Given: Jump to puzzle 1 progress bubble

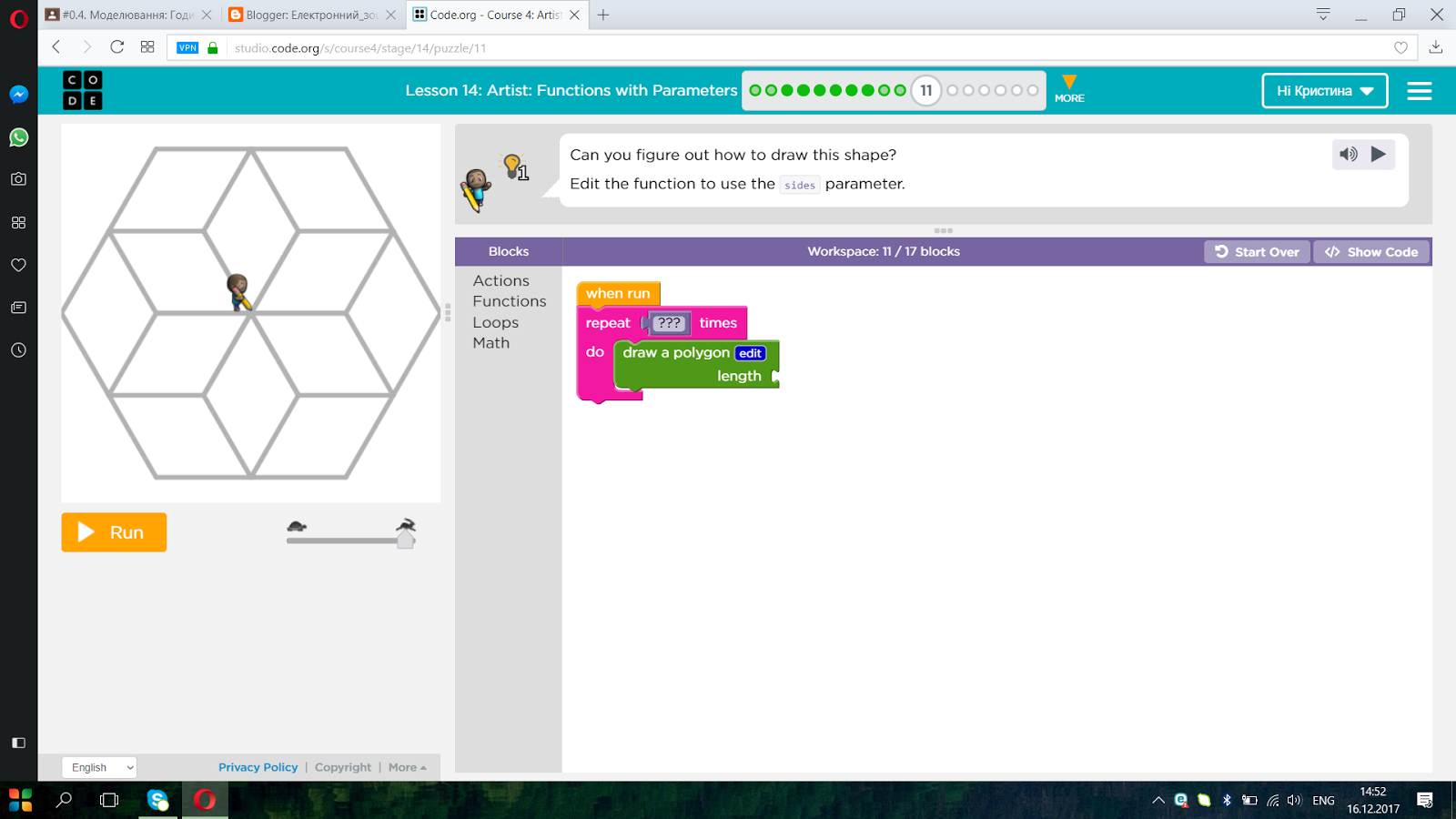Looking at the screenshot, I should click(x=755, y=90).
